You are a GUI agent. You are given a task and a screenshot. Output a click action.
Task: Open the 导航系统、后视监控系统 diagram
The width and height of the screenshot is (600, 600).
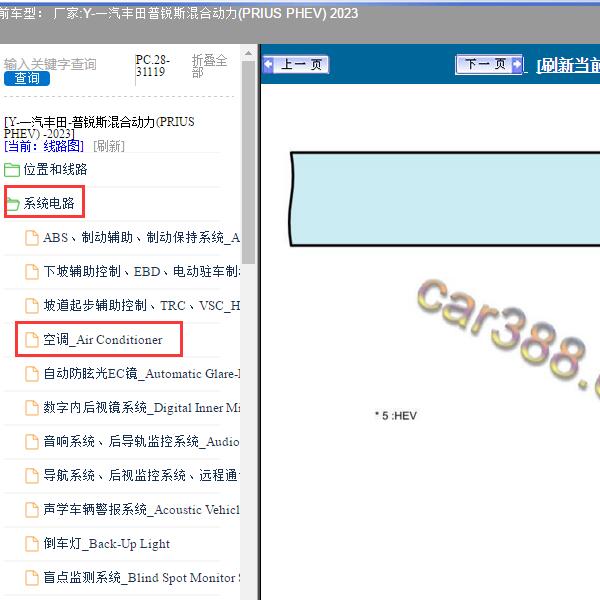click(142, 475)
